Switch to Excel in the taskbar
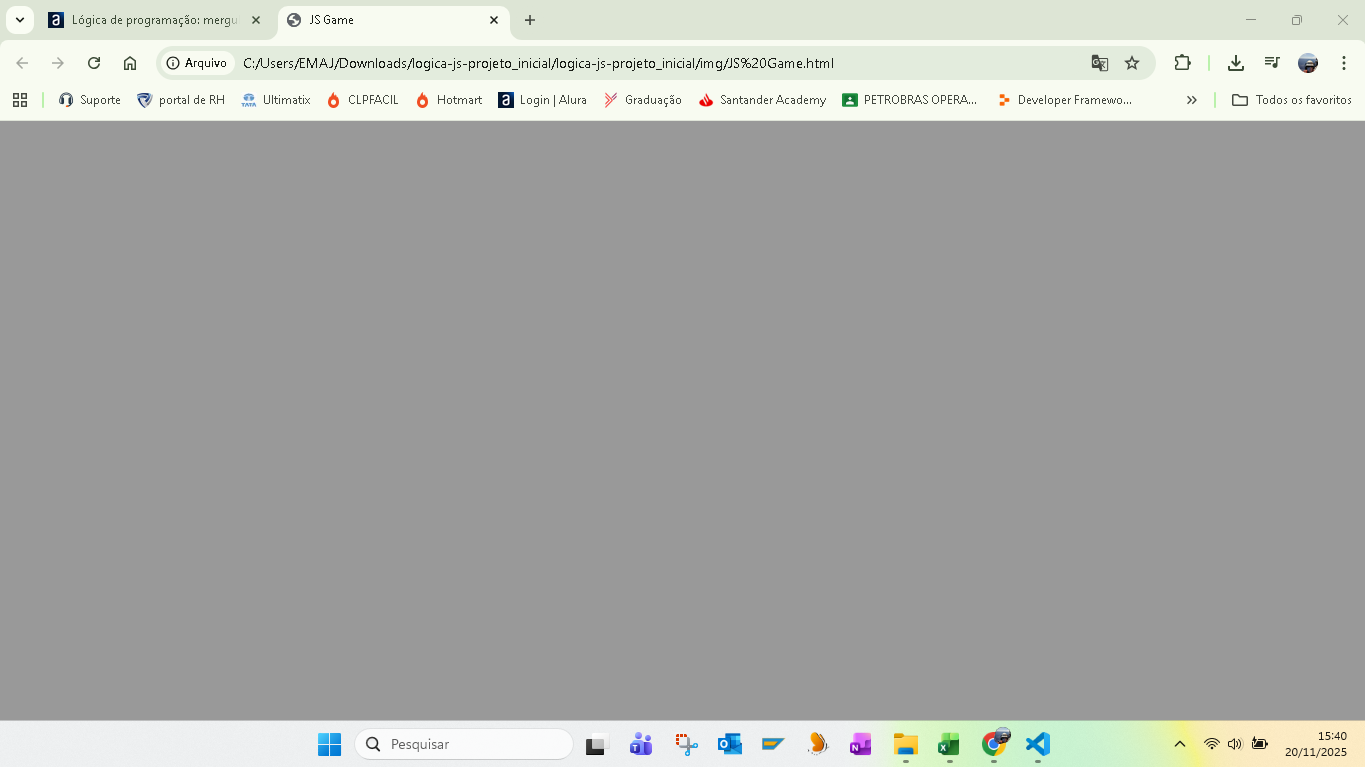Image resolution: width=1365 pixels, height=767 pixels. pyautogui.click(x=949, y=744)
